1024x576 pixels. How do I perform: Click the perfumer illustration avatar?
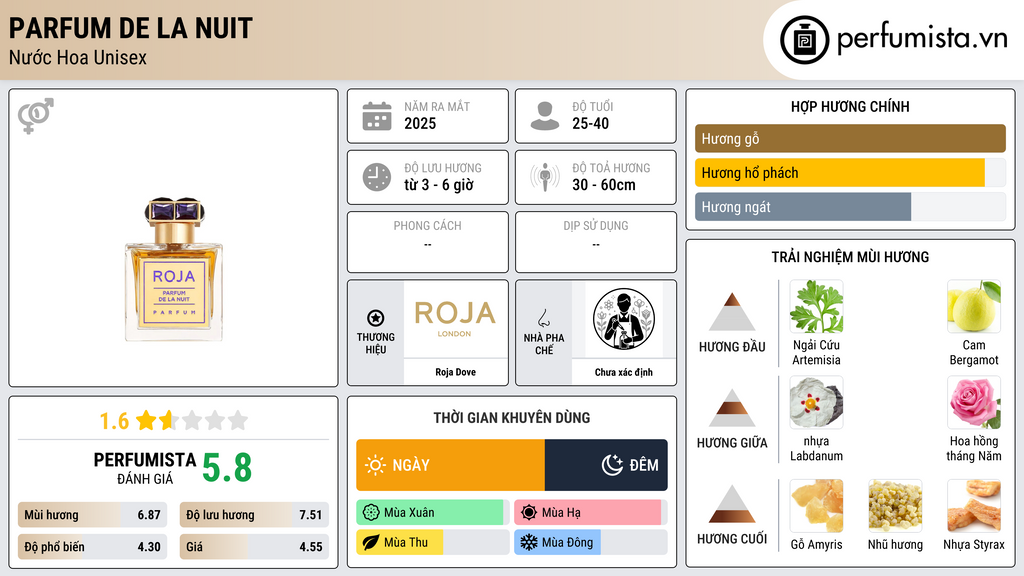tap(624, 319)
